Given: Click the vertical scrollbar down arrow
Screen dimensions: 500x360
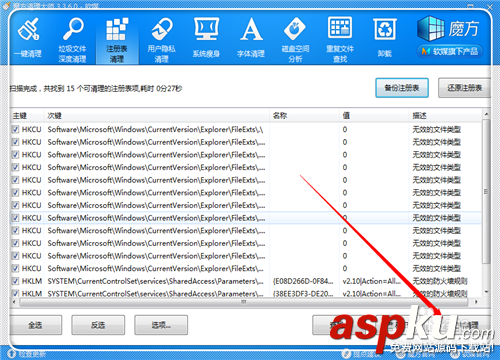Looking at the screenshot, I should 486,292.
